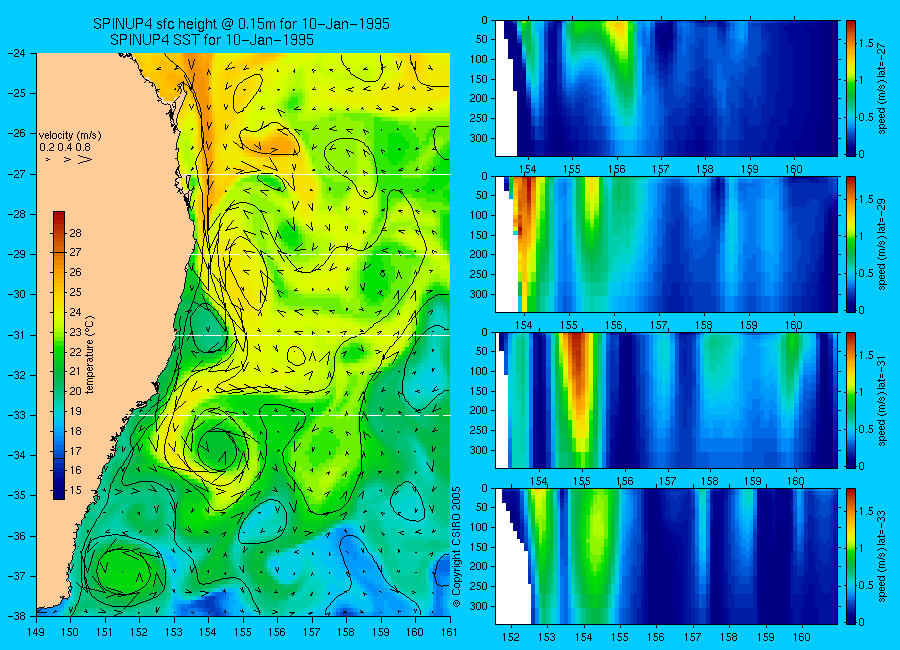Select latitude label "-31" on the map axis
The image size is (900, 650).
[18, 334]
